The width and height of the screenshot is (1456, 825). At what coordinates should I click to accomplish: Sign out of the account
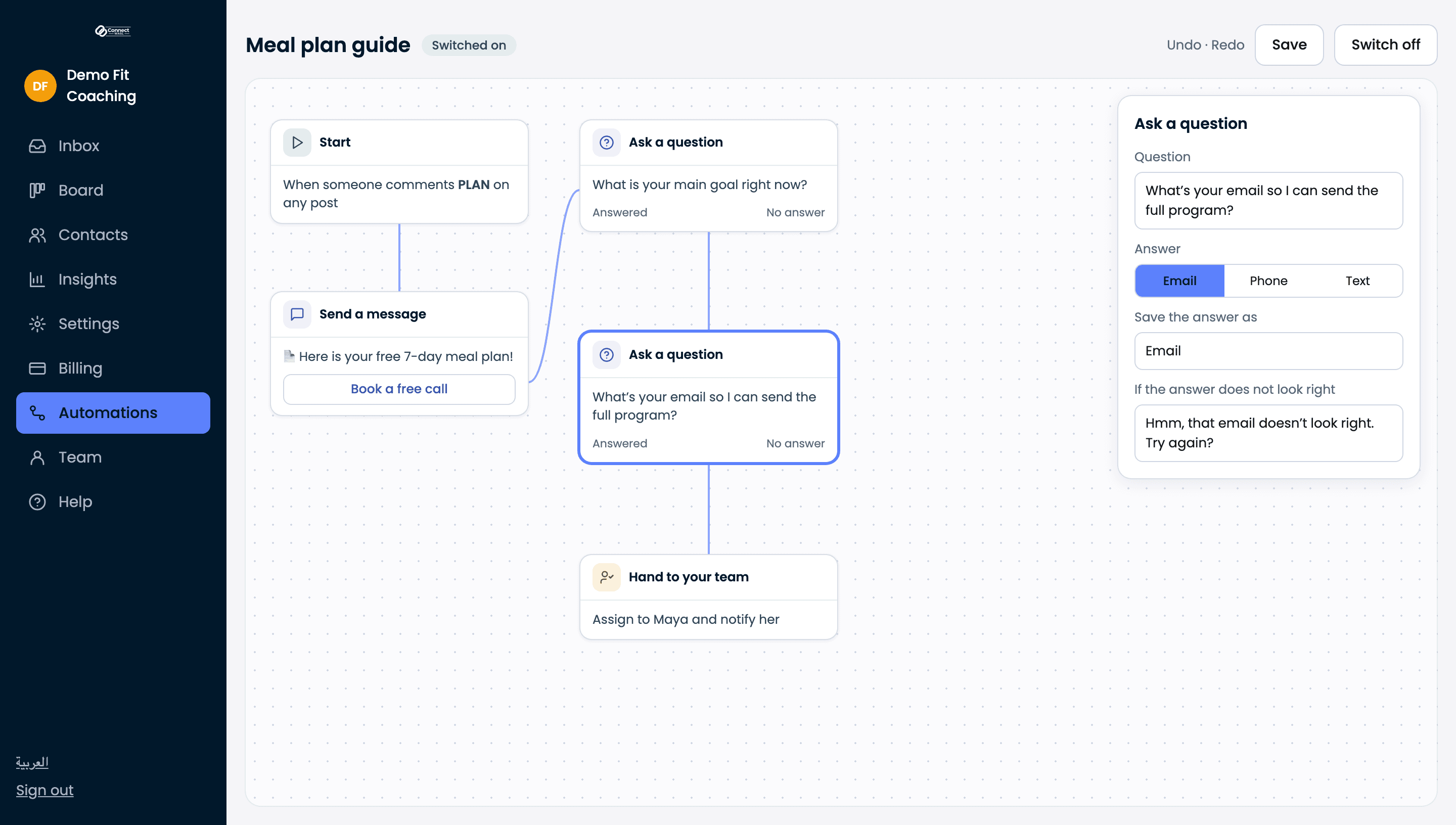[x=45, y=790]
